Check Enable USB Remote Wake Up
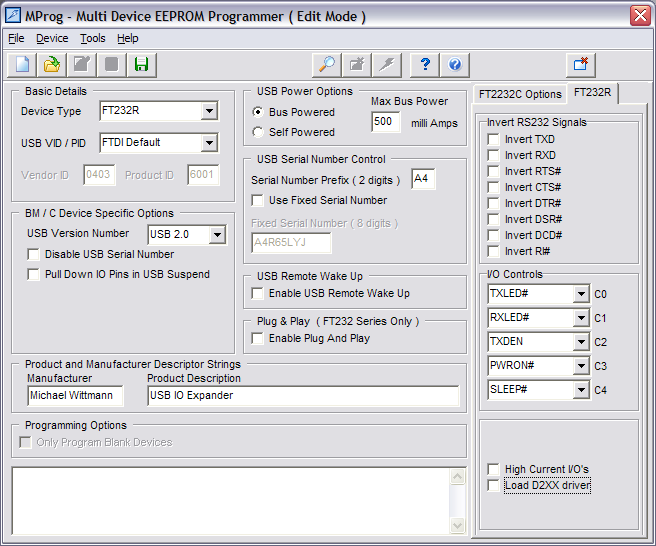The height and width of the screenshot is (546, 656). 258,294
